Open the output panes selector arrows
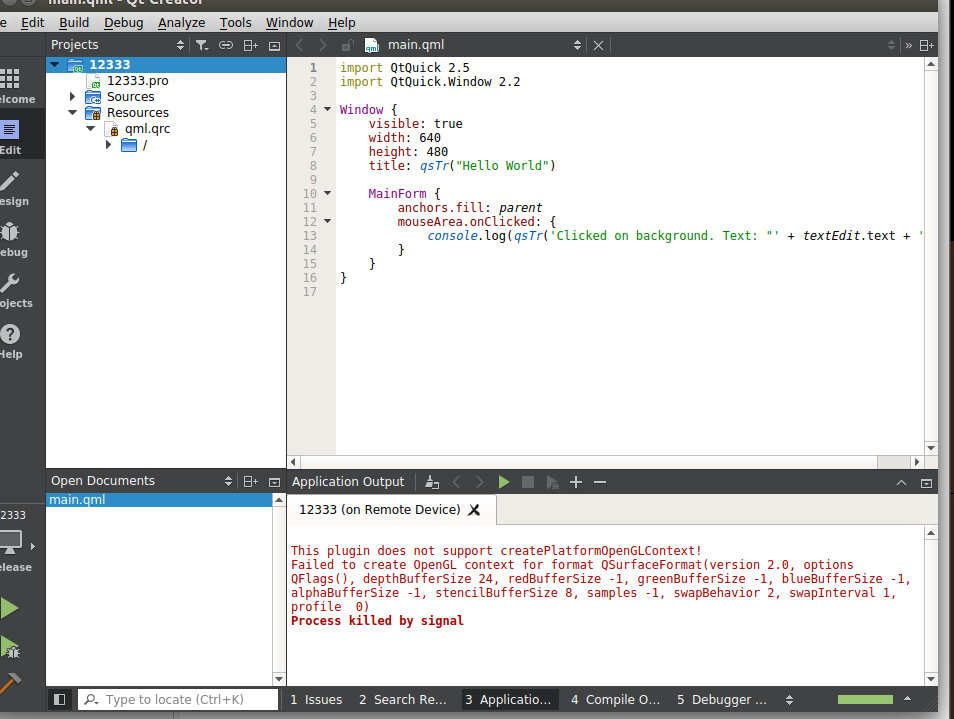 pos(789,700)
